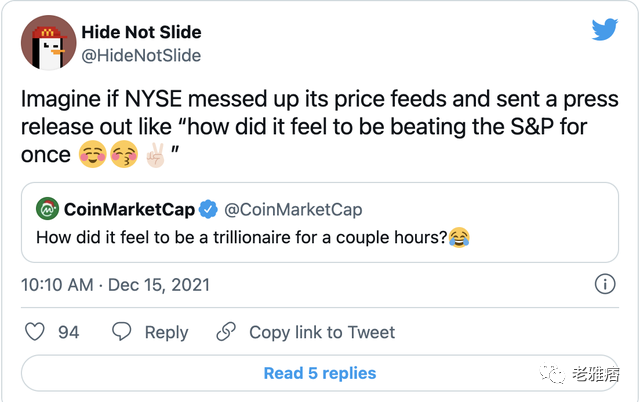Like the tweet with heart icon

point(34,332)
